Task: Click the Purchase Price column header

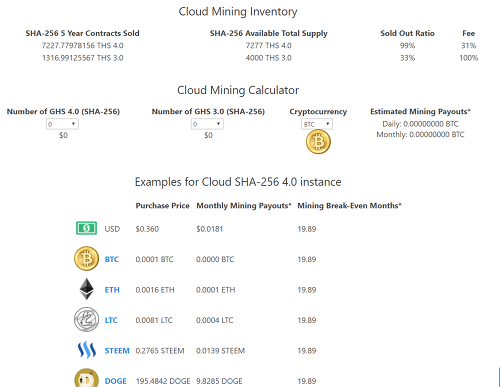Action: click(162, 206)
